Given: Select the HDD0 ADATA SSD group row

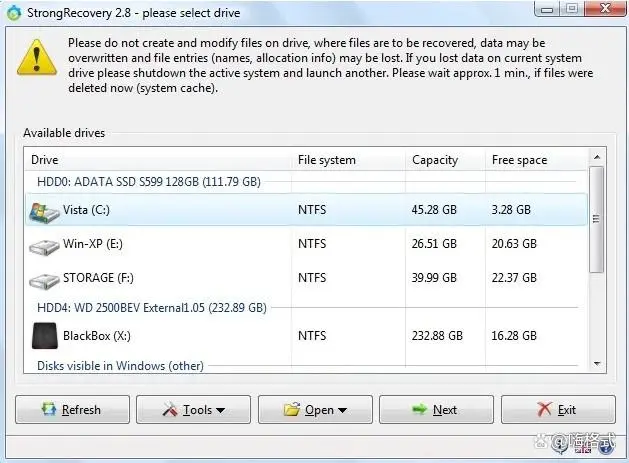Looking at the screenshot, I should click(148, 183).
